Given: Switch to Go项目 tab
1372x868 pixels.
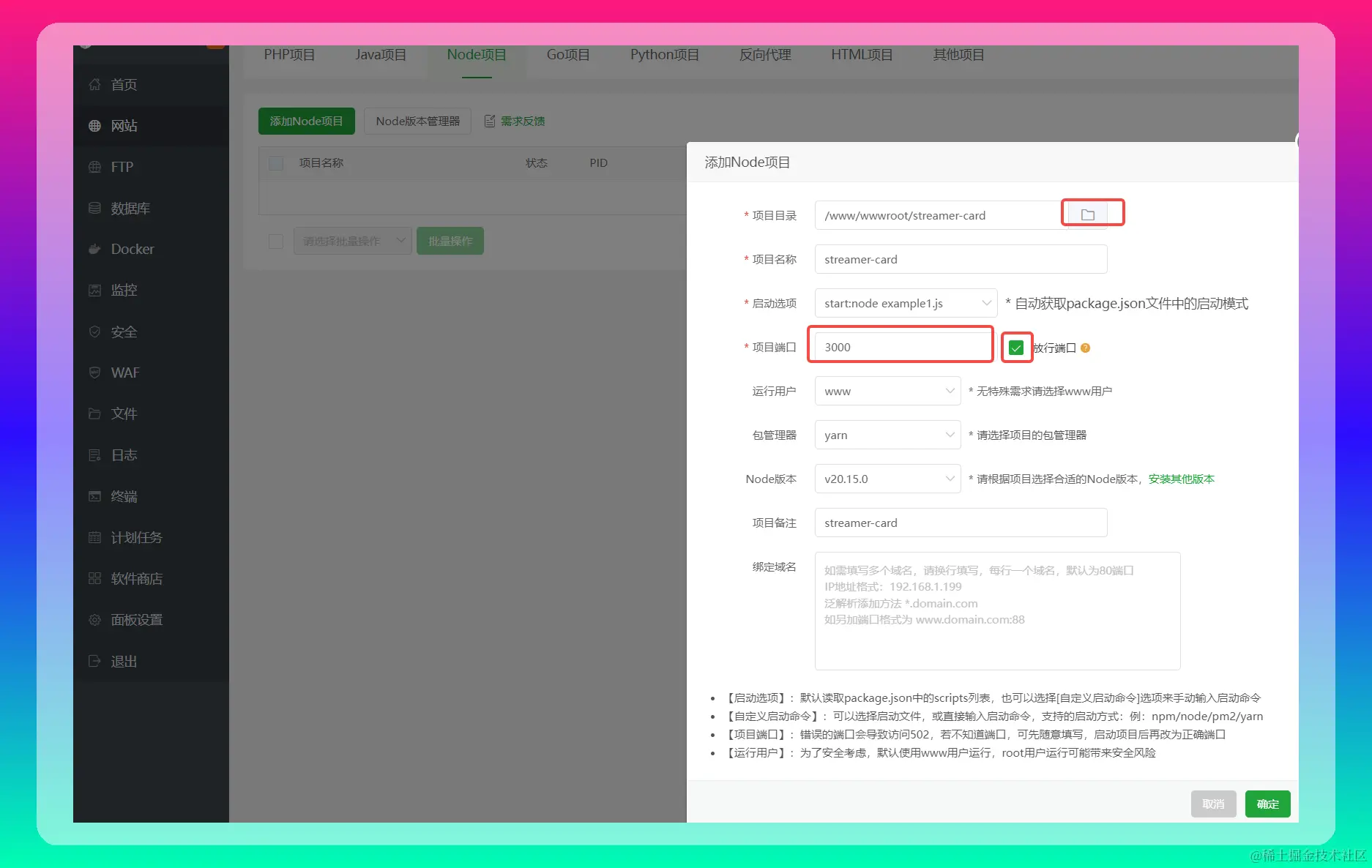Looking at the screenshot, I should pos(568,55).
